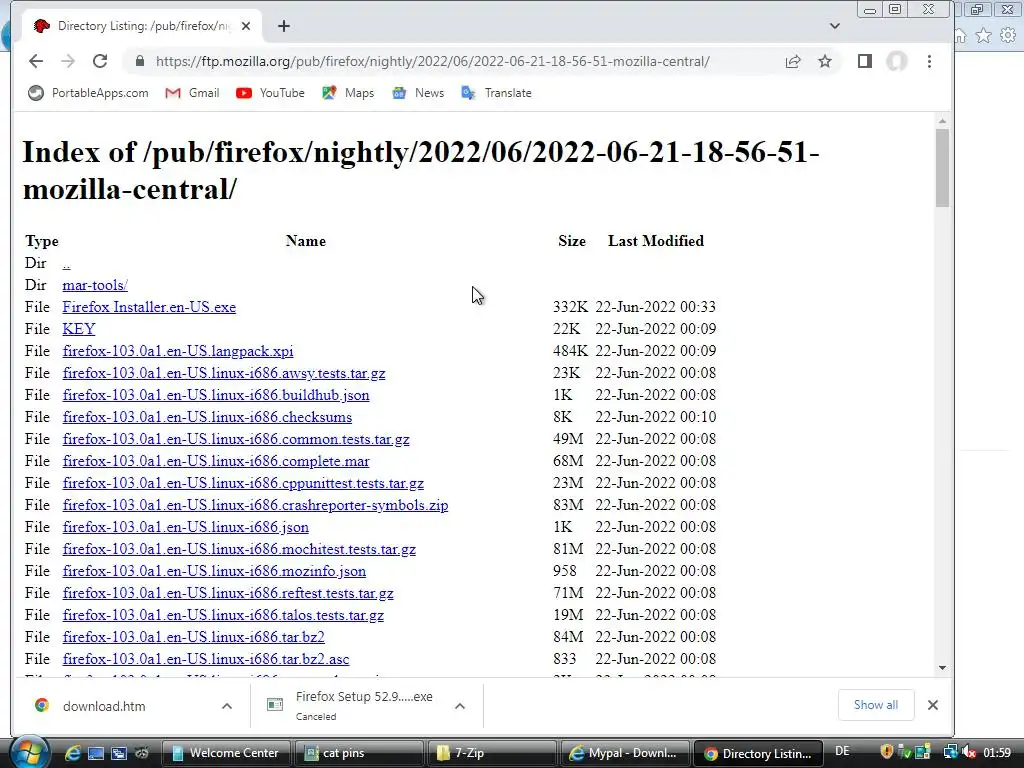The width and height of the screenshot is (1024, 768).
Task: Download linux-i686.common.tests.tar.gz
Action: [x=236, y=439]
